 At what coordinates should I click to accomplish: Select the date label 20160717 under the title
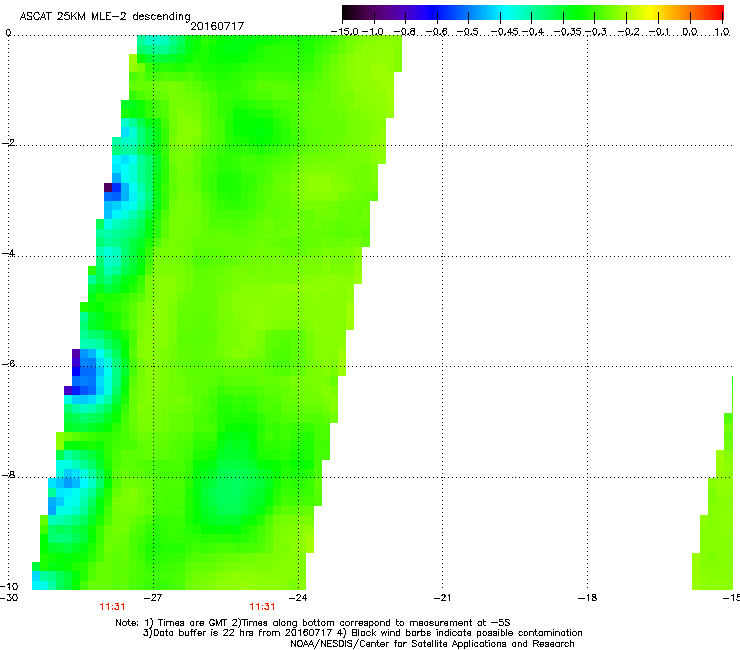[x=217, y=26]
